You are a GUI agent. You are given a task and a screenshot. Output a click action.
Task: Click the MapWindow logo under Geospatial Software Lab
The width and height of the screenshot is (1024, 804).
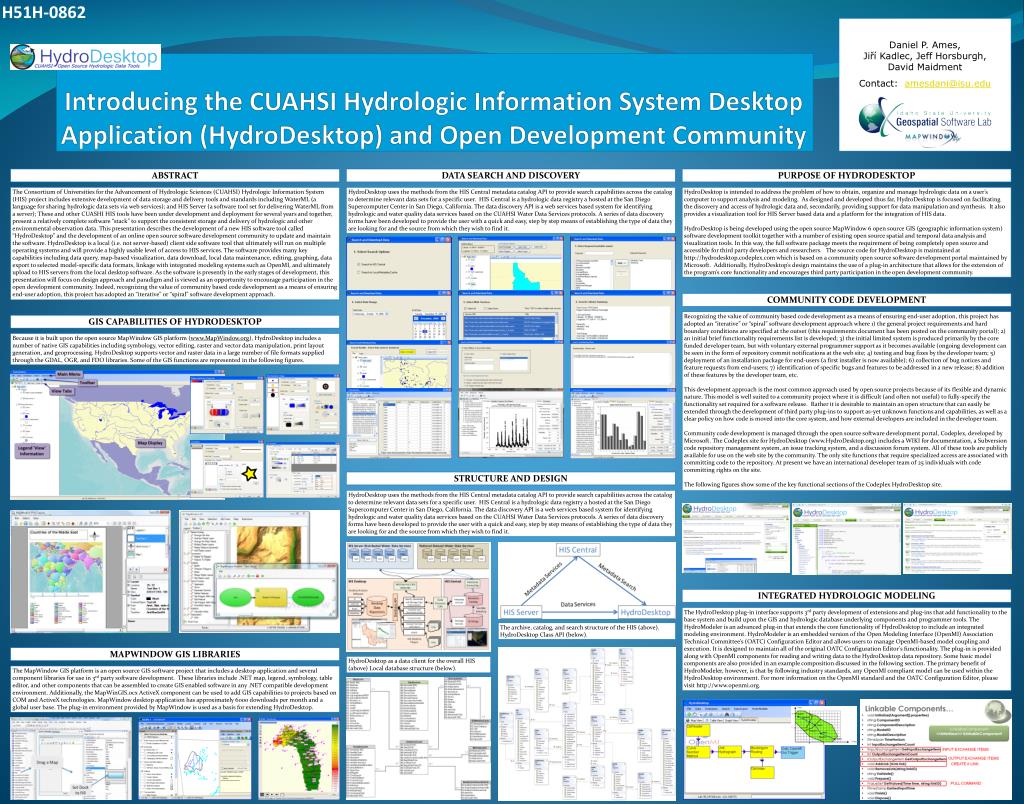(933, 137)
